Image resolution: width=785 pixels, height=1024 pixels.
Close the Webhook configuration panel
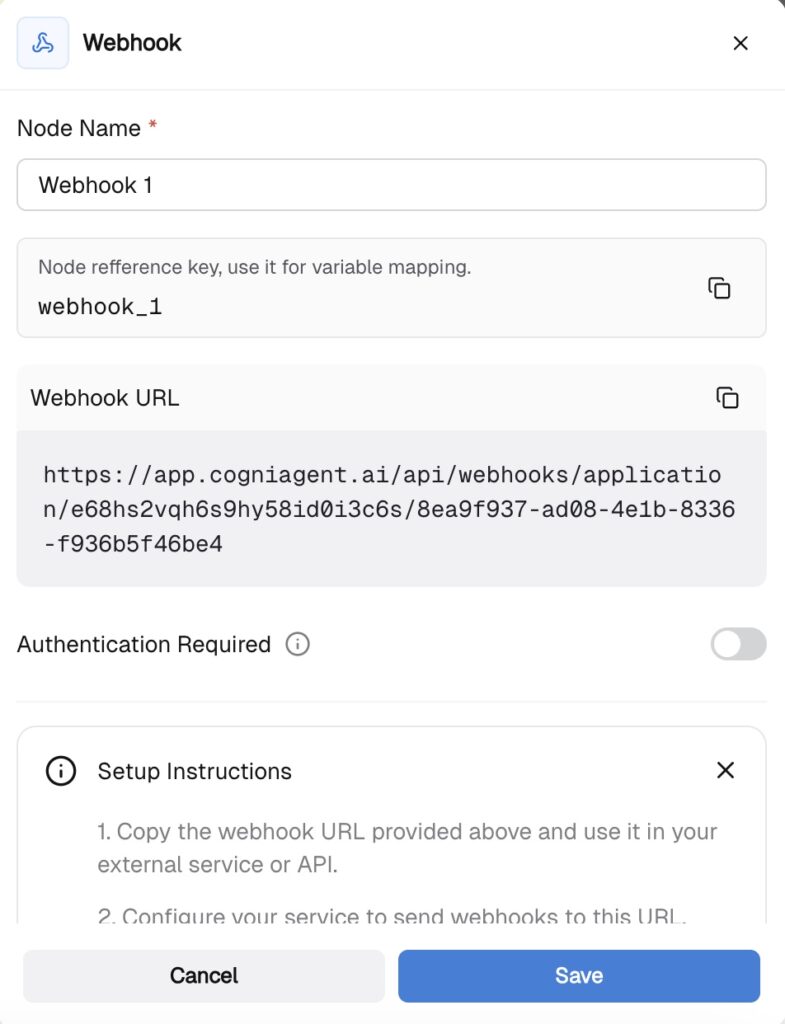[740, 43]
